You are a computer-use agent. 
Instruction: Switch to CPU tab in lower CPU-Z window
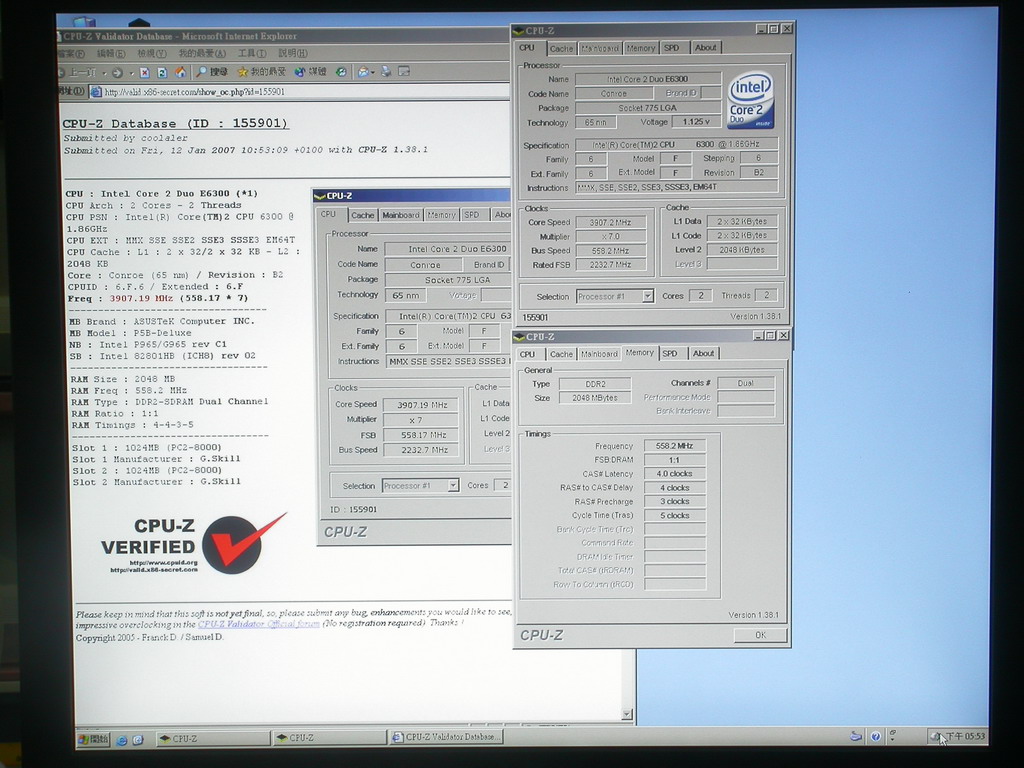527,354
